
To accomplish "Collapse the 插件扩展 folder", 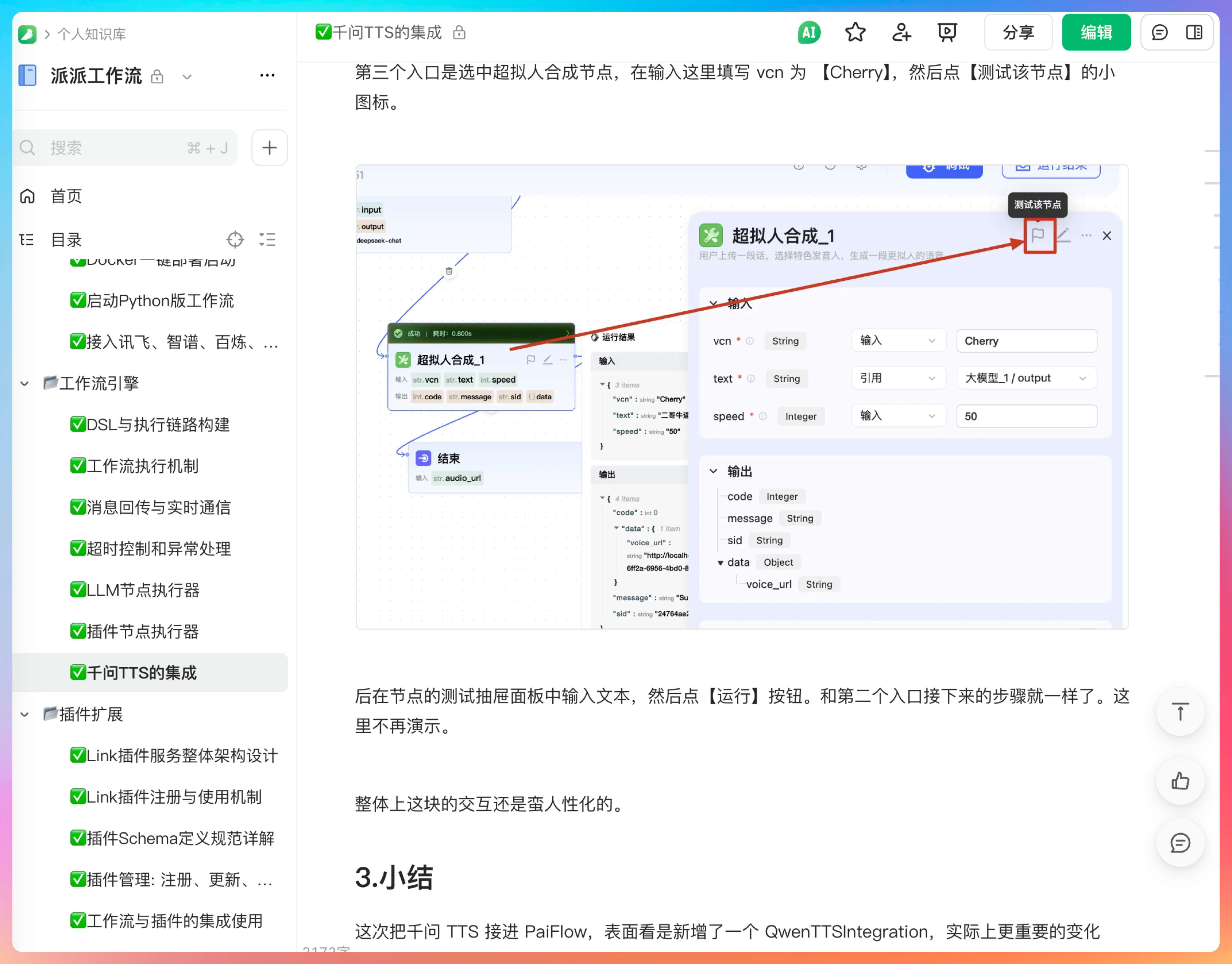I will tap(25, 715).
